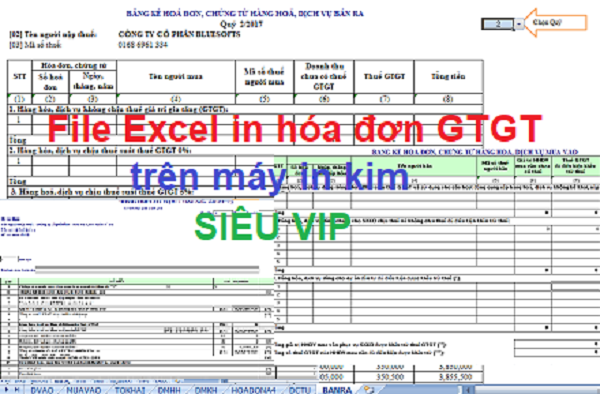Select the STT column header cell
The width and height of the screenshot is (600, 394).
pos(20,77)
